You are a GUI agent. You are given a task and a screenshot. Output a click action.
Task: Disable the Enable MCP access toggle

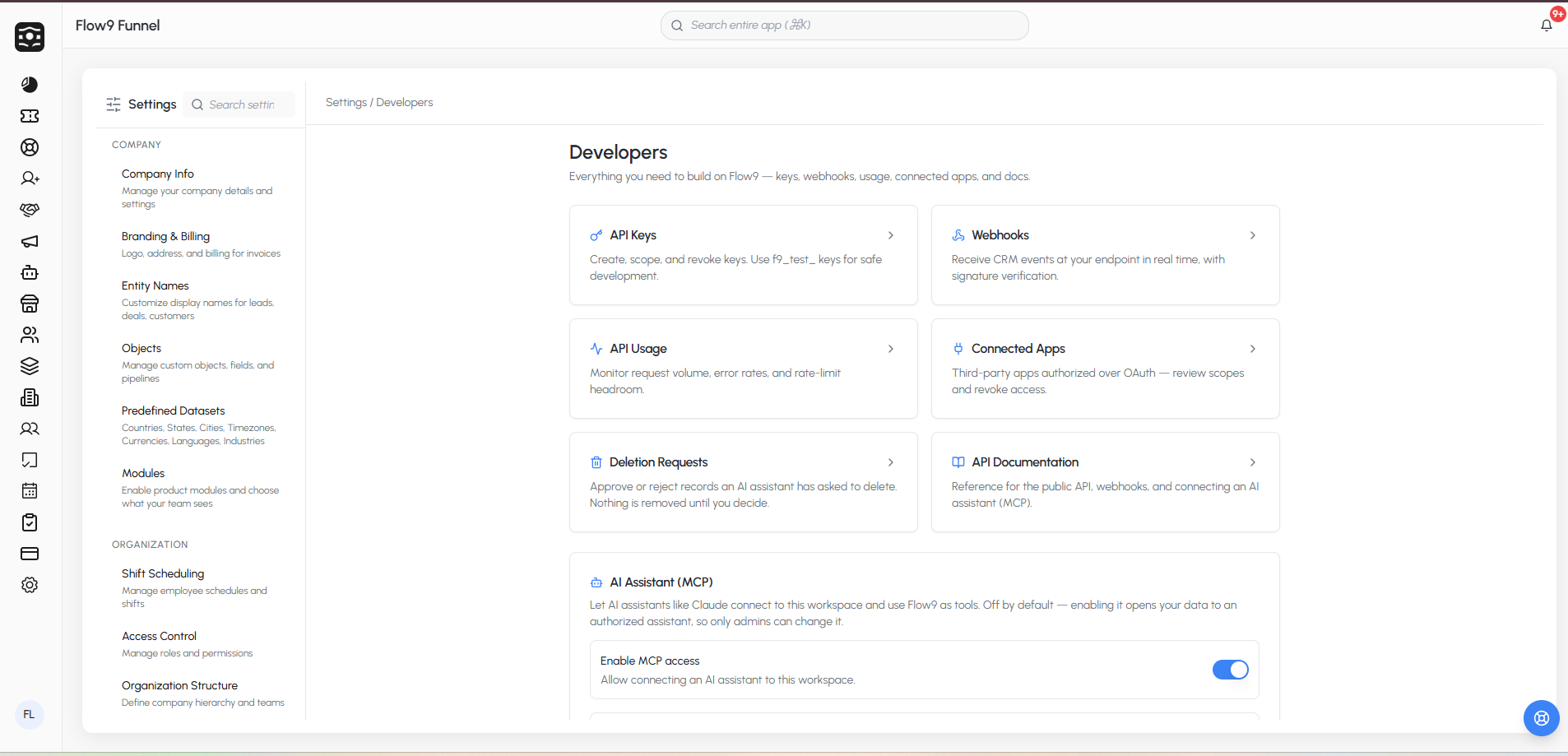[x=1231, y=670]
